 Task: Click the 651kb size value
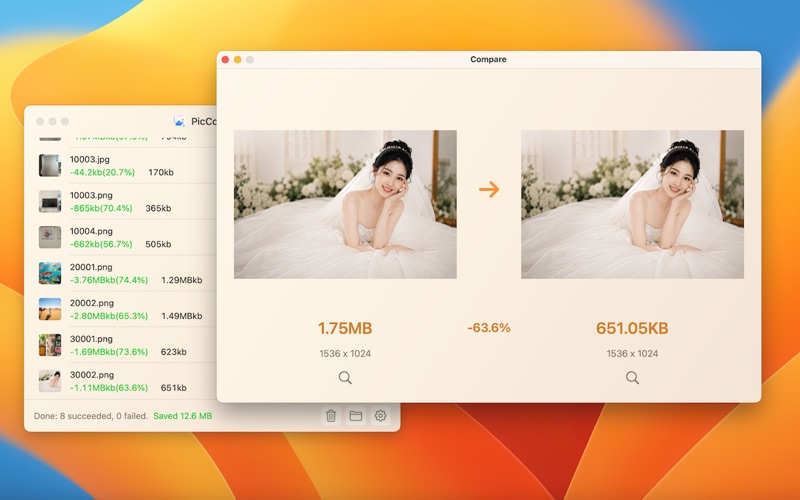[173, 388]
